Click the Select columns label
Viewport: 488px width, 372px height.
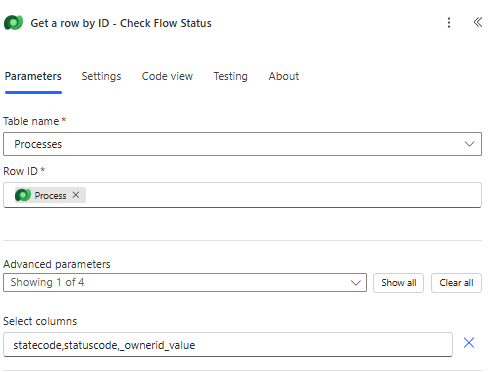click(x=40, y=321)
